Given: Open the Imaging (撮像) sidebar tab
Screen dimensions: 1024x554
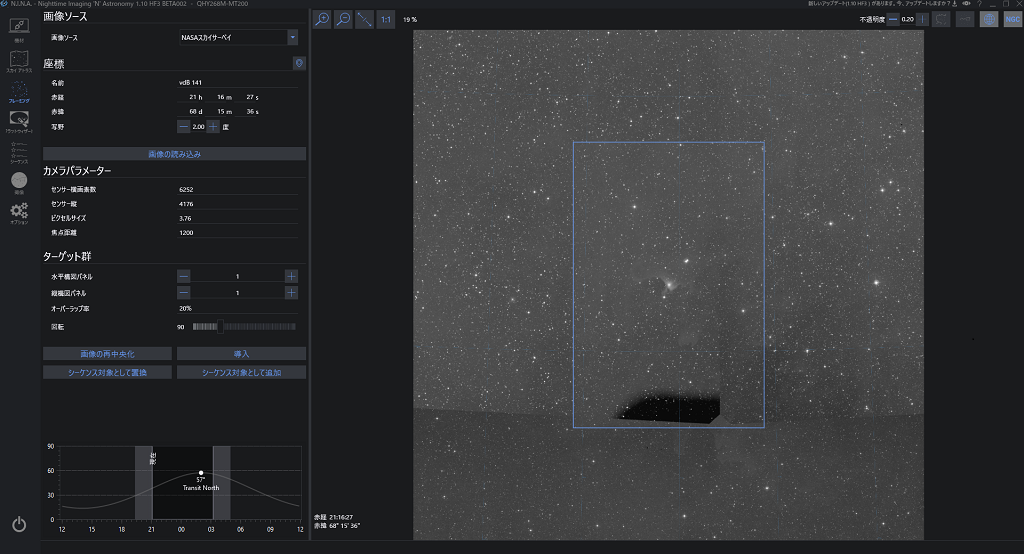Looking at the screenshot, I should (19, 183).
